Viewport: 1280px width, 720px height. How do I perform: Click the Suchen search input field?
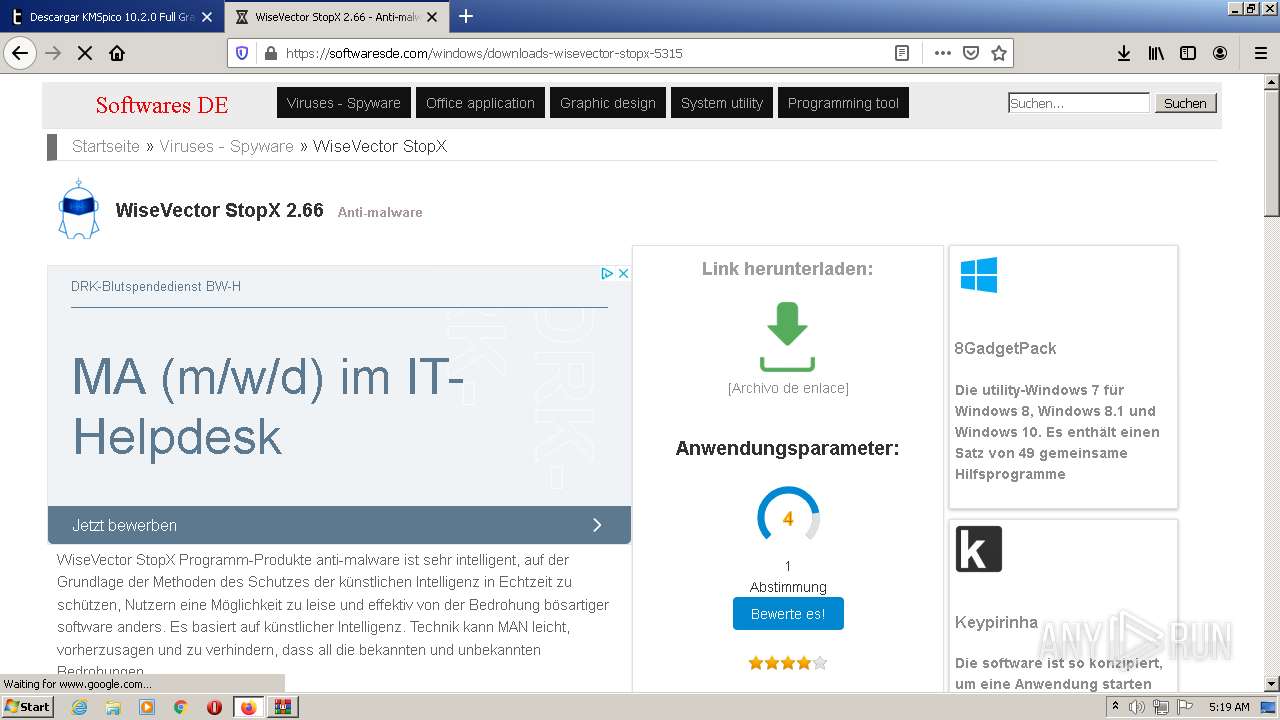coord(1079,103)
